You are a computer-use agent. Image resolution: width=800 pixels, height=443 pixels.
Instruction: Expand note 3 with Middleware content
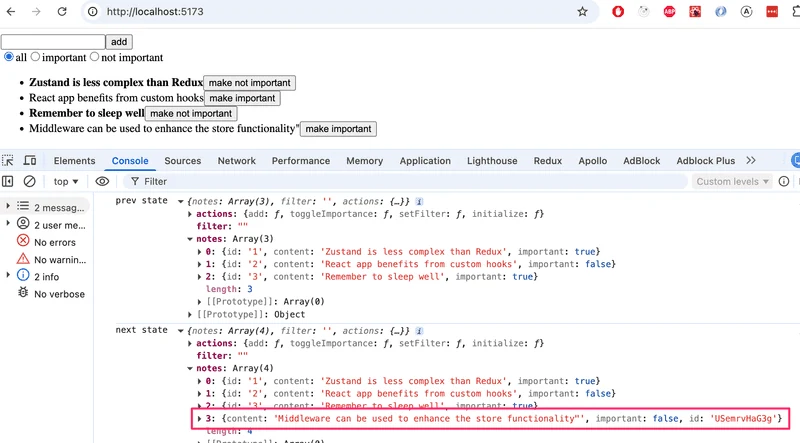[x=199, y=419]
